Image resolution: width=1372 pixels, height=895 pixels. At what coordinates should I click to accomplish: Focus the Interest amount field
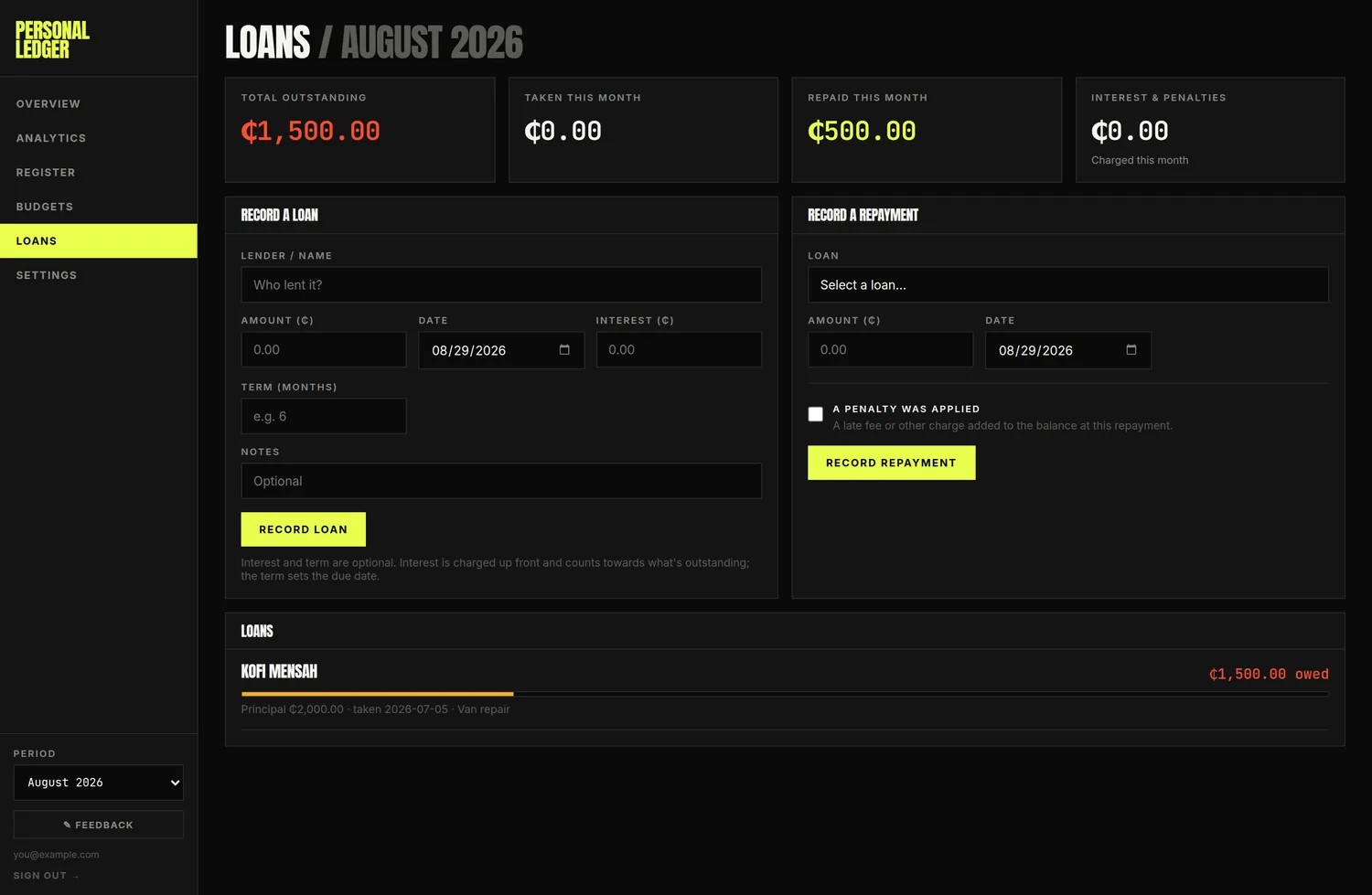tap(679, 350)
